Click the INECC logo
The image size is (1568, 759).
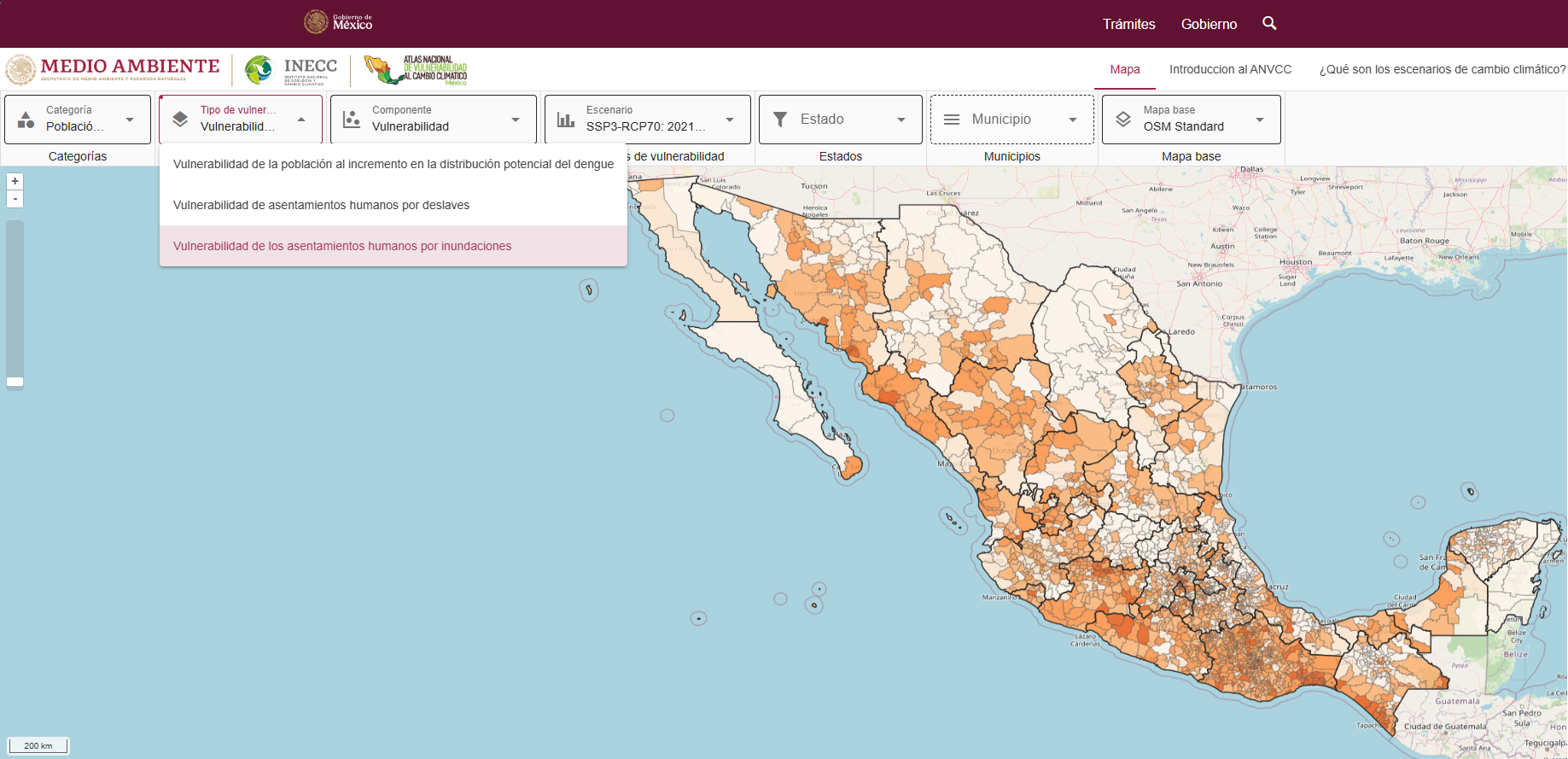tap(291, 70)
